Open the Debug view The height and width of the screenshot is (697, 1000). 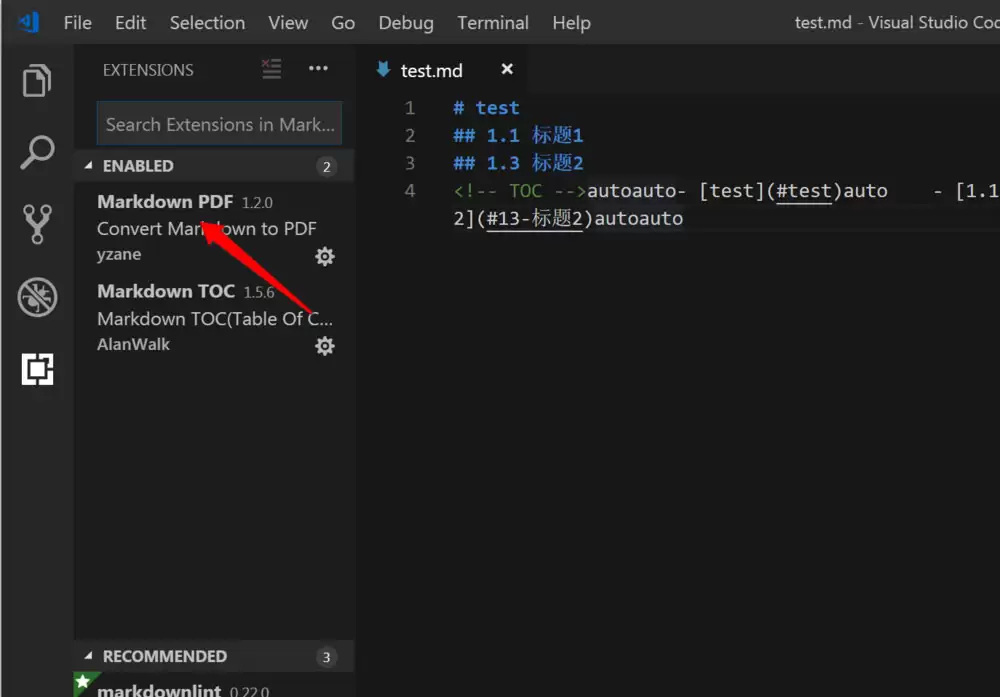click(36, 297)
